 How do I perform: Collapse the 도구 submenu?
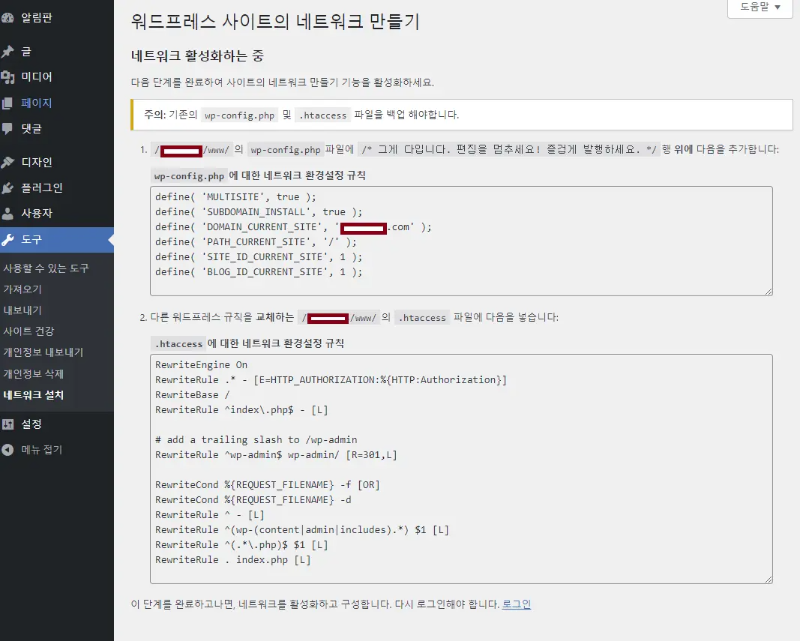point(40,240)
